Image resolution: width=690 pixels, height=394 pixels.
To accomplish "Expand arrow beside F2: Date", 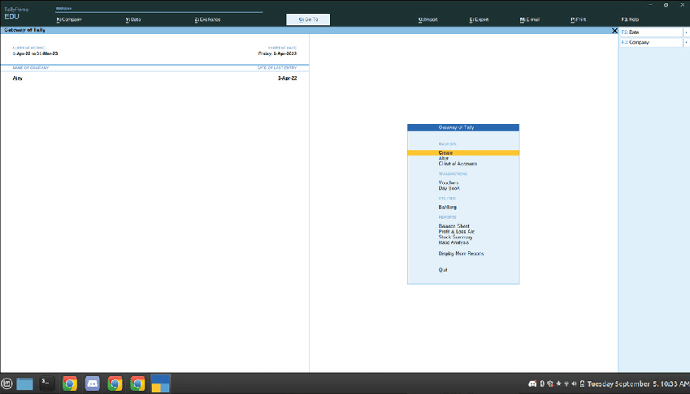I will point(686,32).
